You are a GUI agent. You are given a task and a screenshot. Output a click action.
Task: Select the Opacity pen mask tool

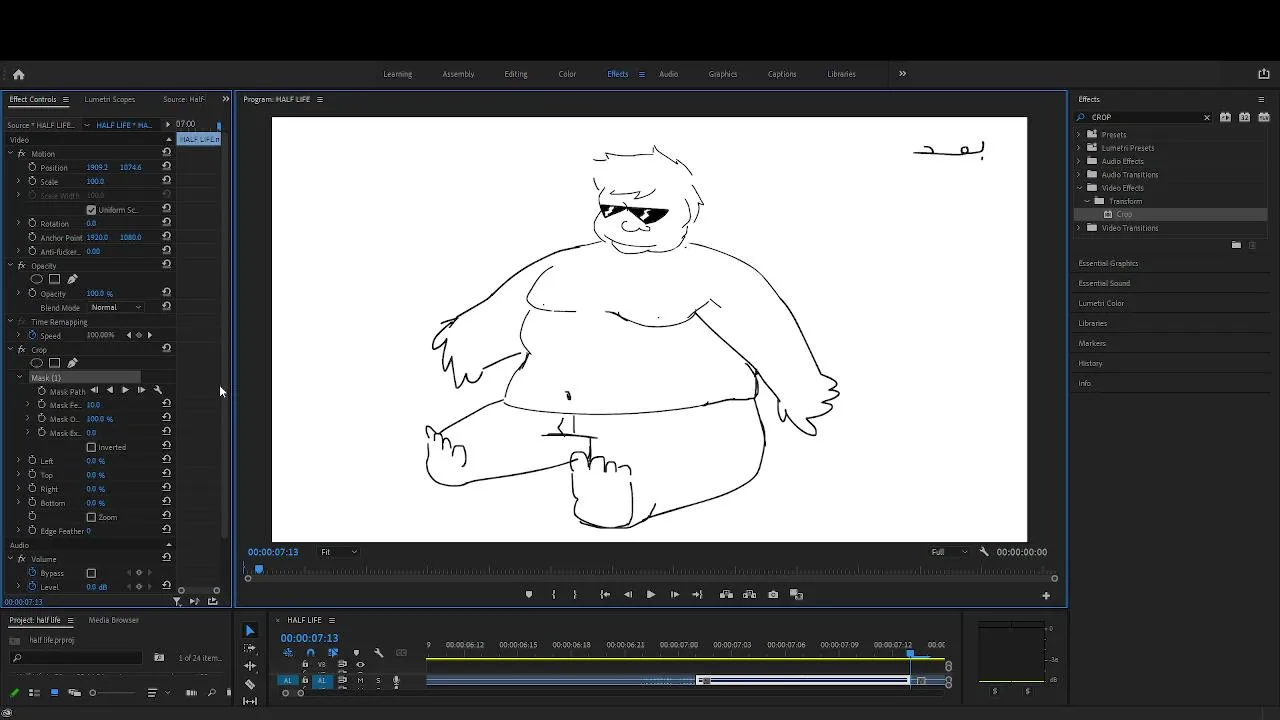(72, 279)
